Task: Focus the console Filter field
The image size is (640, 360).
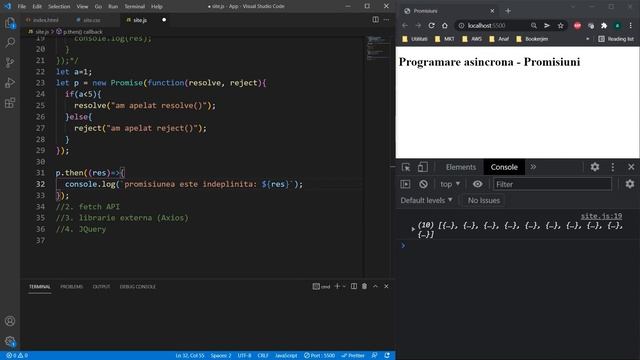Action: click(552, 184)
